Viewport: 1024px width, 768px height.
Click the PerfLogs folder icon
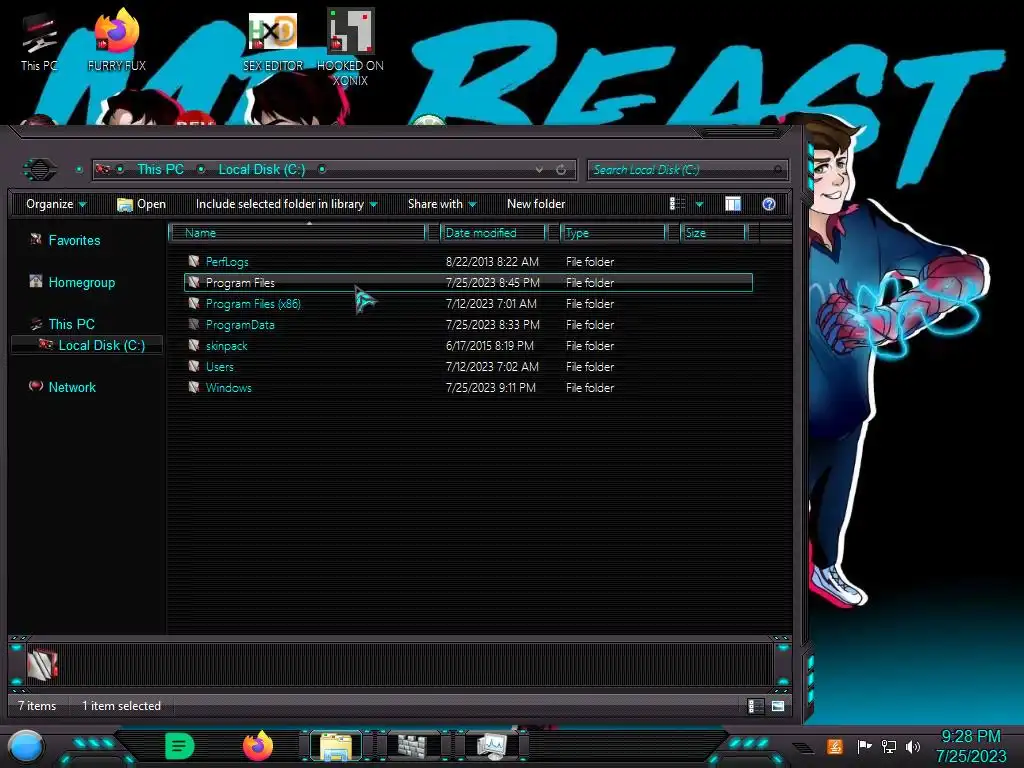pyautogui.click(x=194, y=261)
